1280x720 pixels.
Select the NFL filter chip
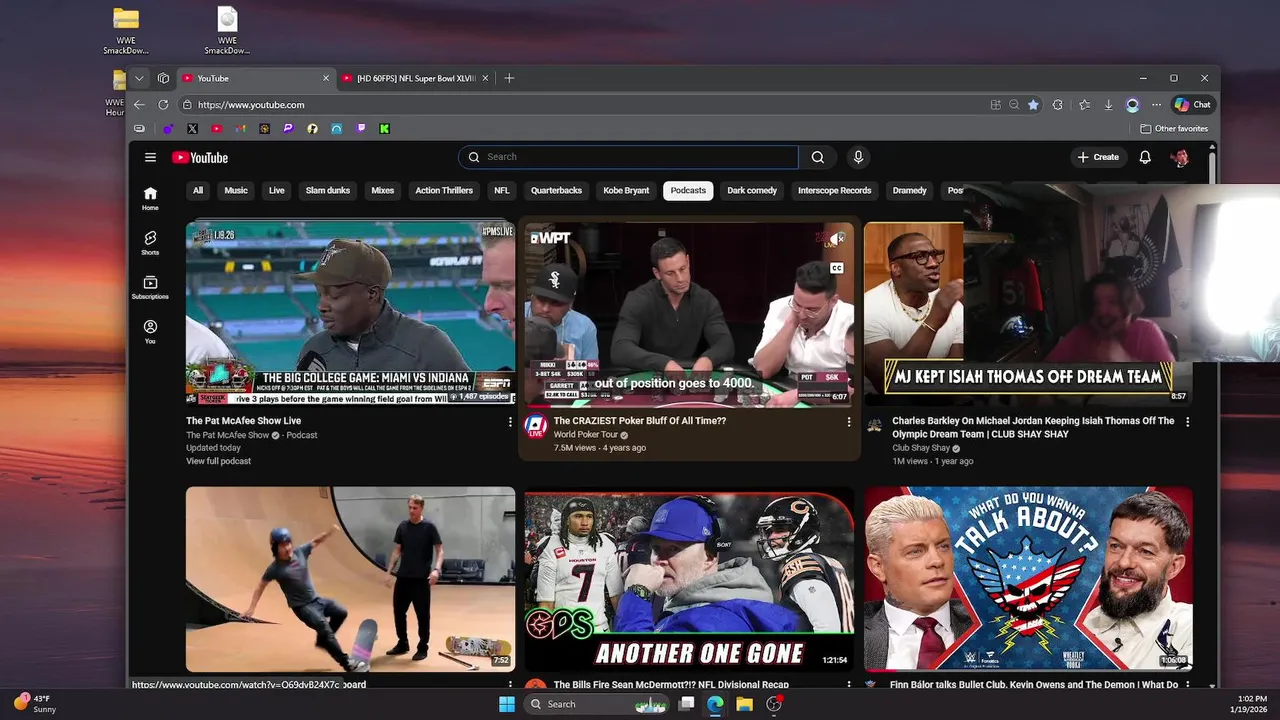pos(502,190)
